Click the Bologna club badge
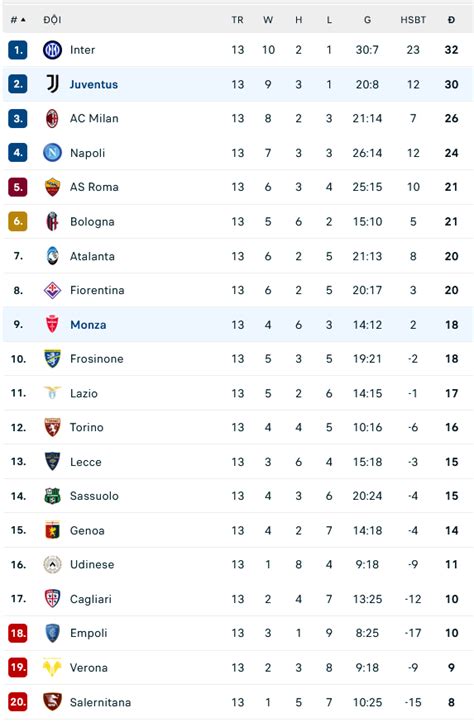 pos(53,221)
